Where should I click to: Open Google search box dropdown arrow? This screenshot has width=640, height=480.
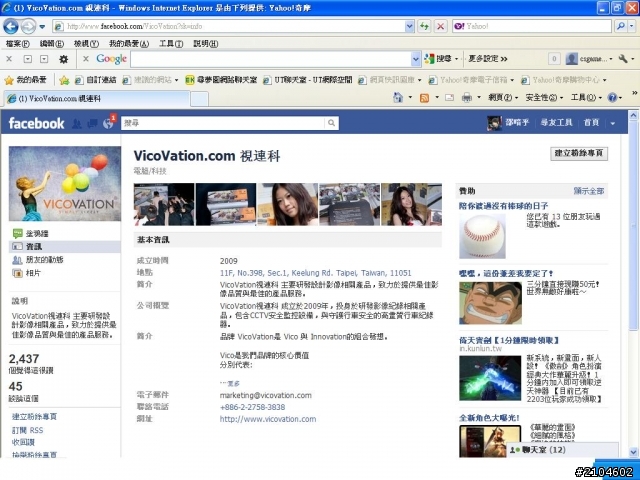pos(416,59)
